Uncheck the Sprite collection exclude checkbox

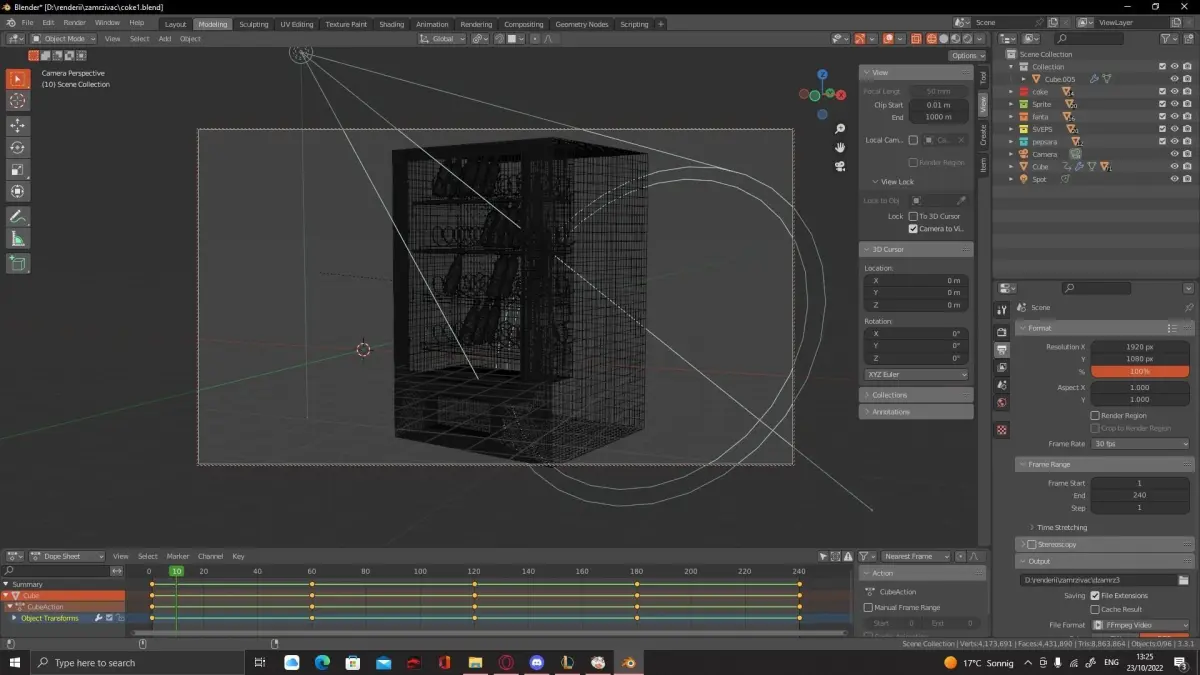coord(1162,104)
